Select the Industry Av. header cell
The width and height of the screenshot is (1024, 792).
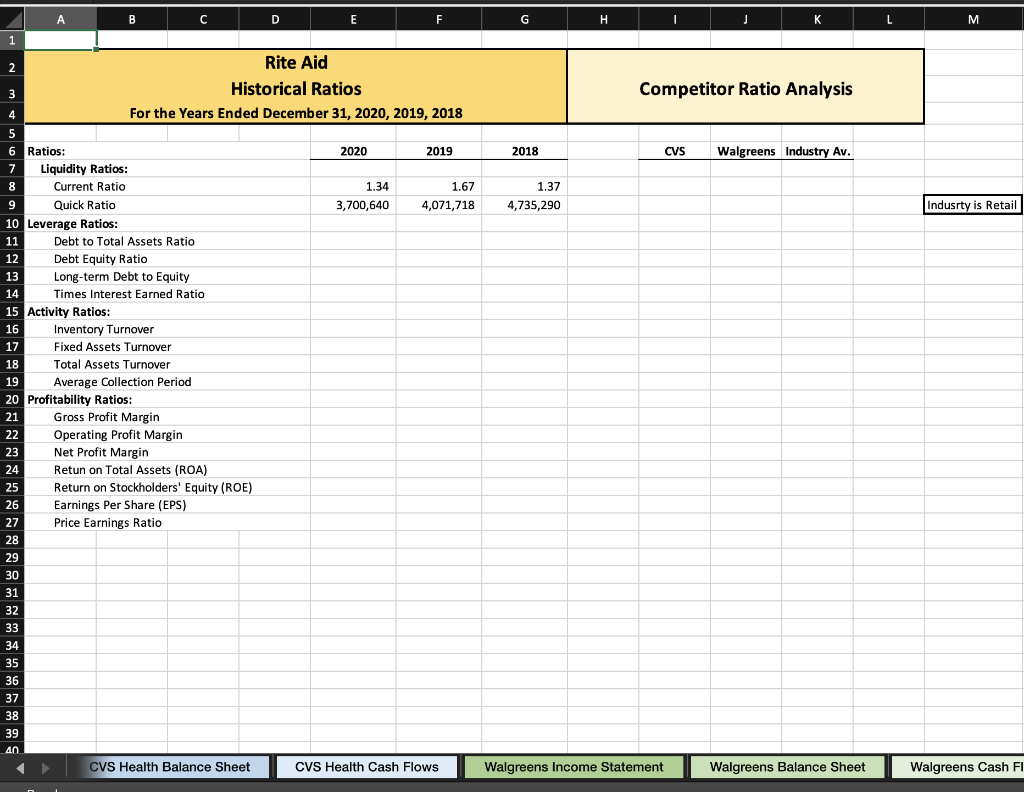coord(820,150)
